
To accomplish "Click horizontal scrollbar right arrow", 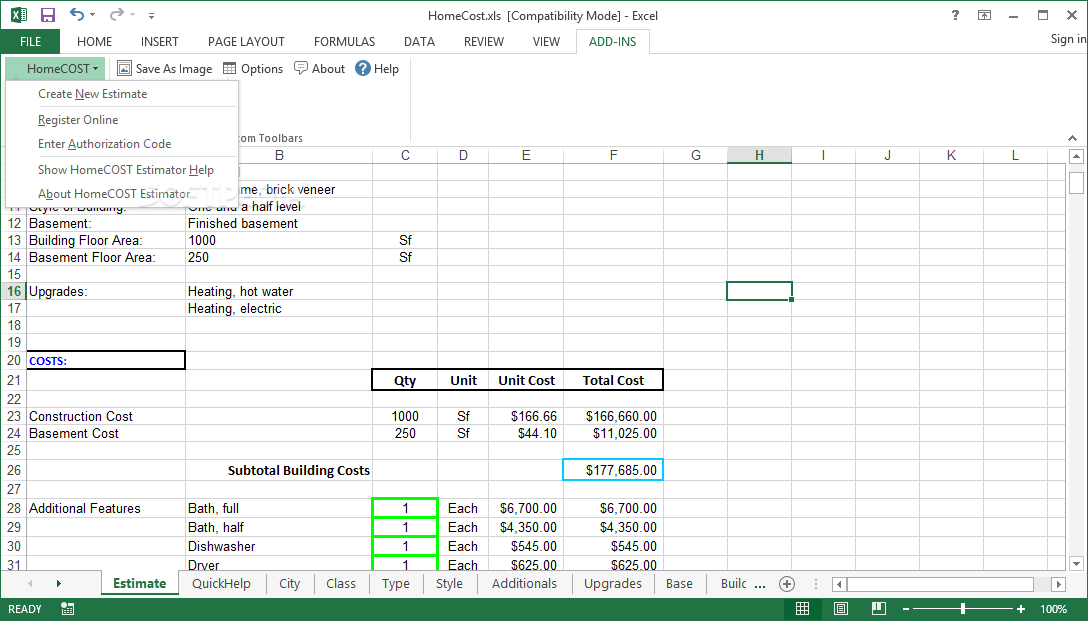I will (x=1058, y=584).
